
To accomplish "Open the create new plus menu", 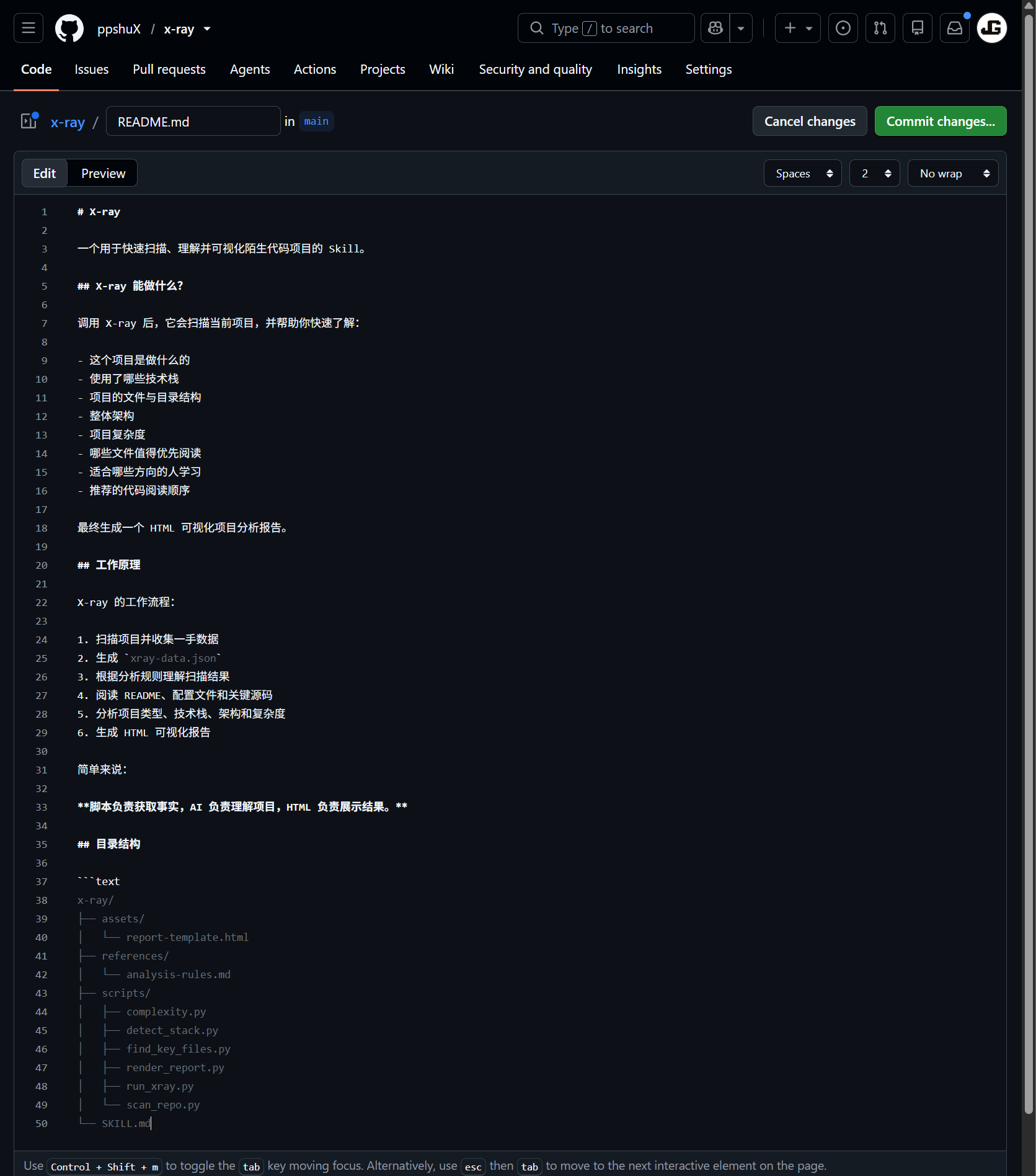I will point(797,28).
